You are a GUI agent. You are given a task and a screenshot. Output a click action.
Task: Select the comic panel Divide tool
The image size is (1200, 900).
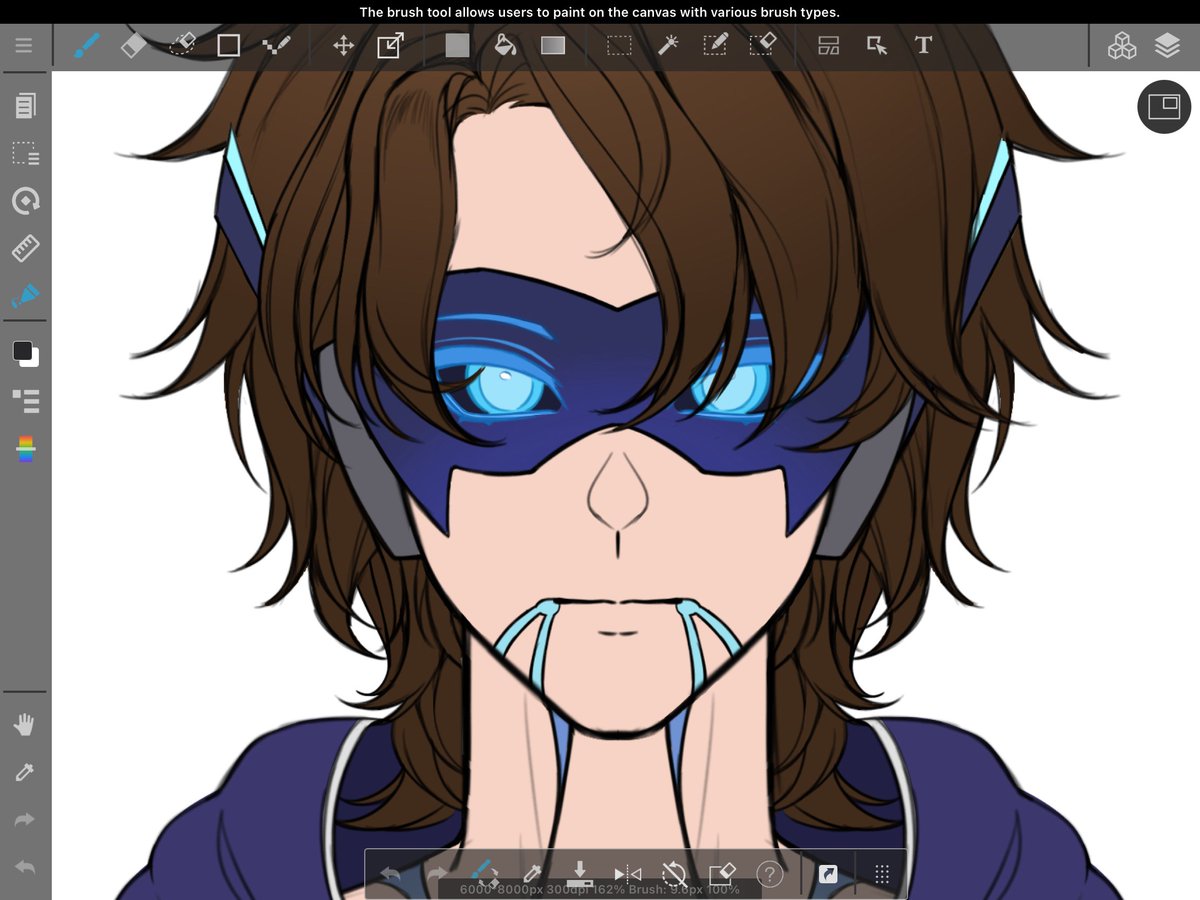[829, 46]
